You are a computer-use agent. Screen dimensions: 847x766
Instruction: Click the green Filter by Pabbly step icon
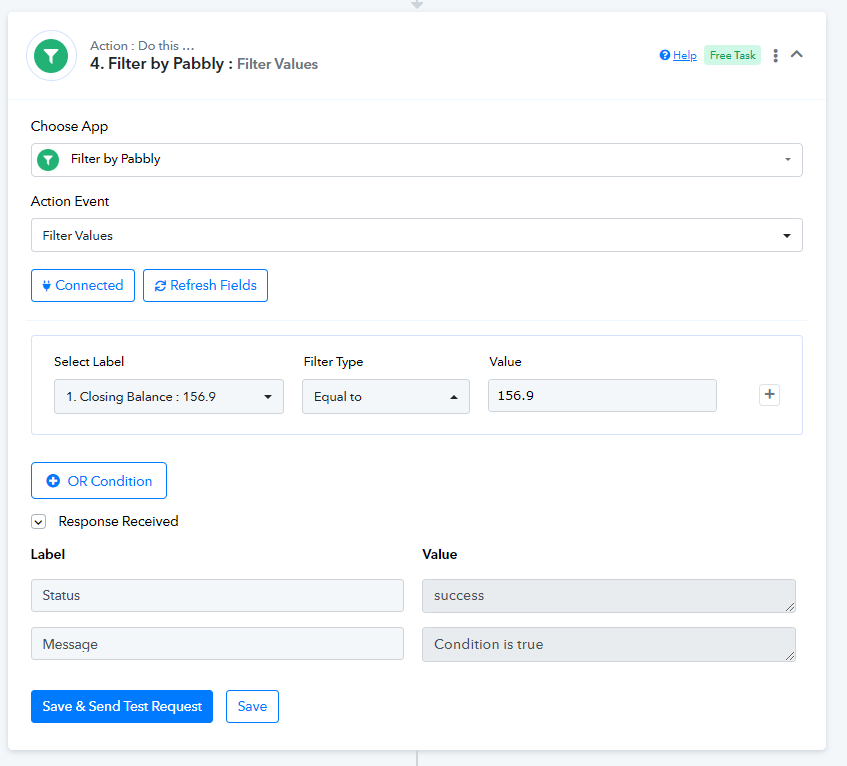point(51,56)
